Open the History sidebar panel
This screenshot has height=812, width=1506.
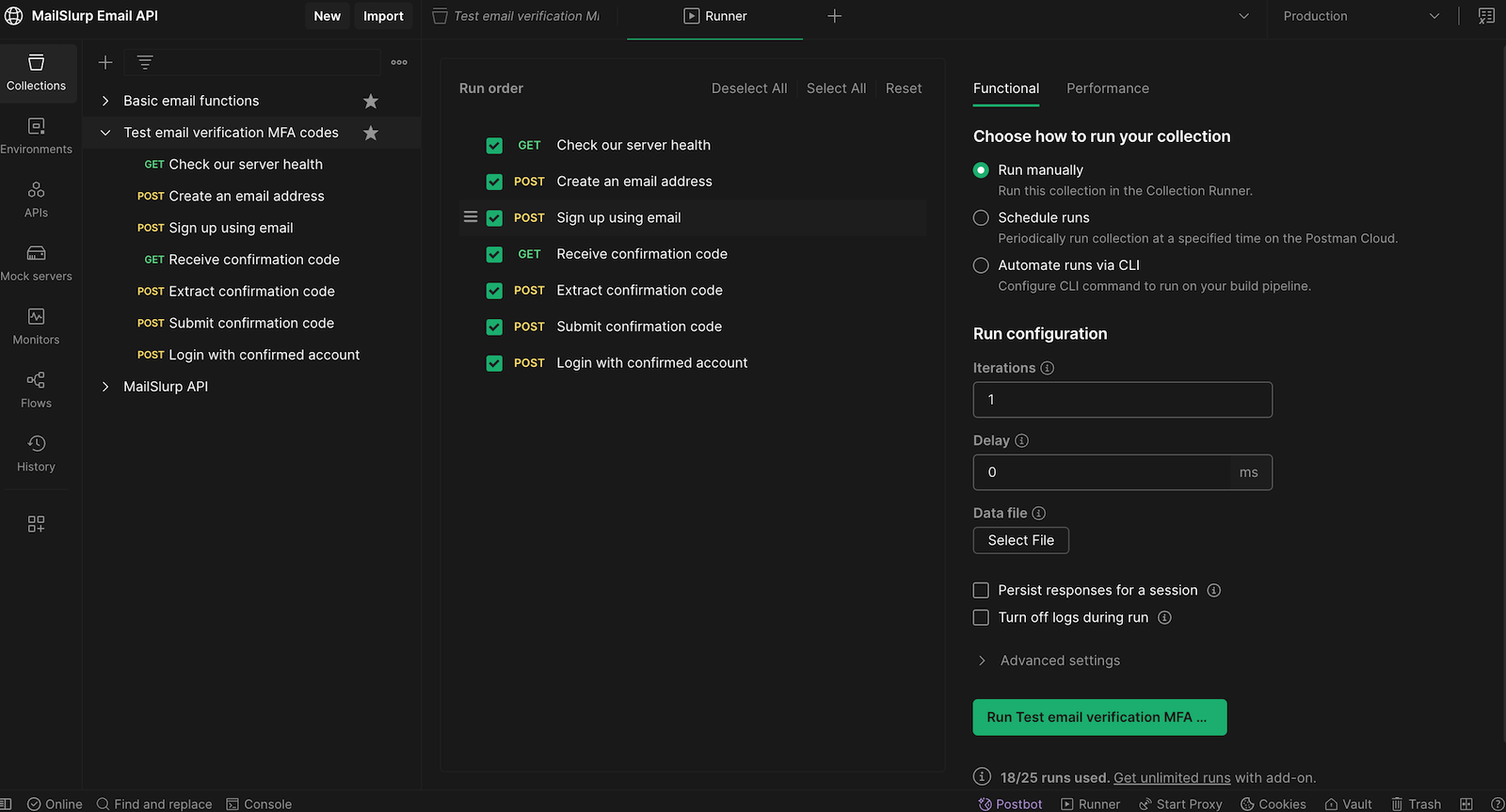[36, 453]
